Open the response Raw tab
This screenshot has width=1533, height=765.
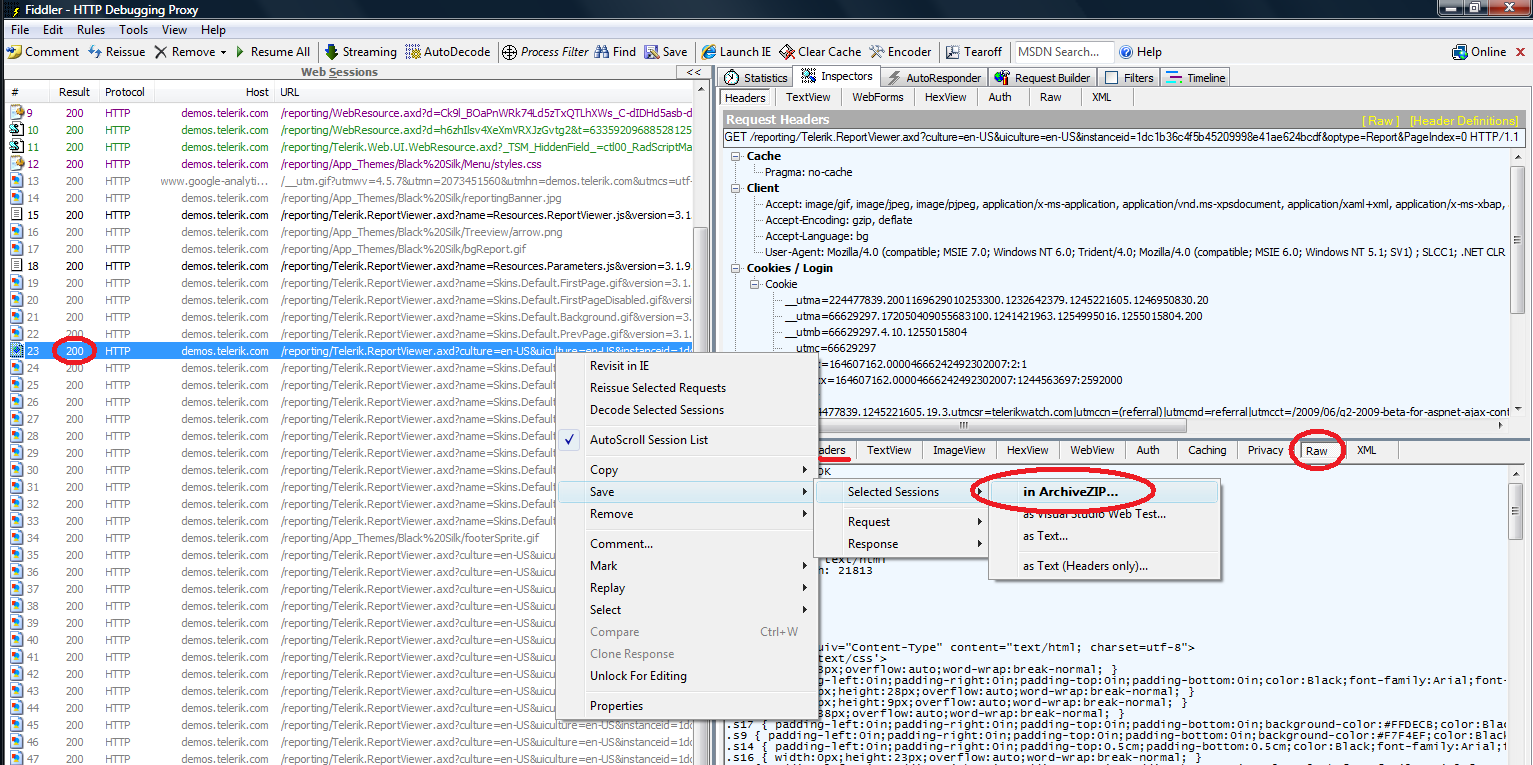click(x=1317, y=451)
